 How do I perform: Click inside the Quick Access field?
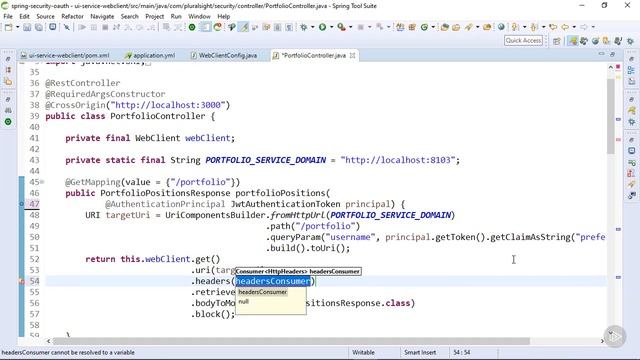524,40
